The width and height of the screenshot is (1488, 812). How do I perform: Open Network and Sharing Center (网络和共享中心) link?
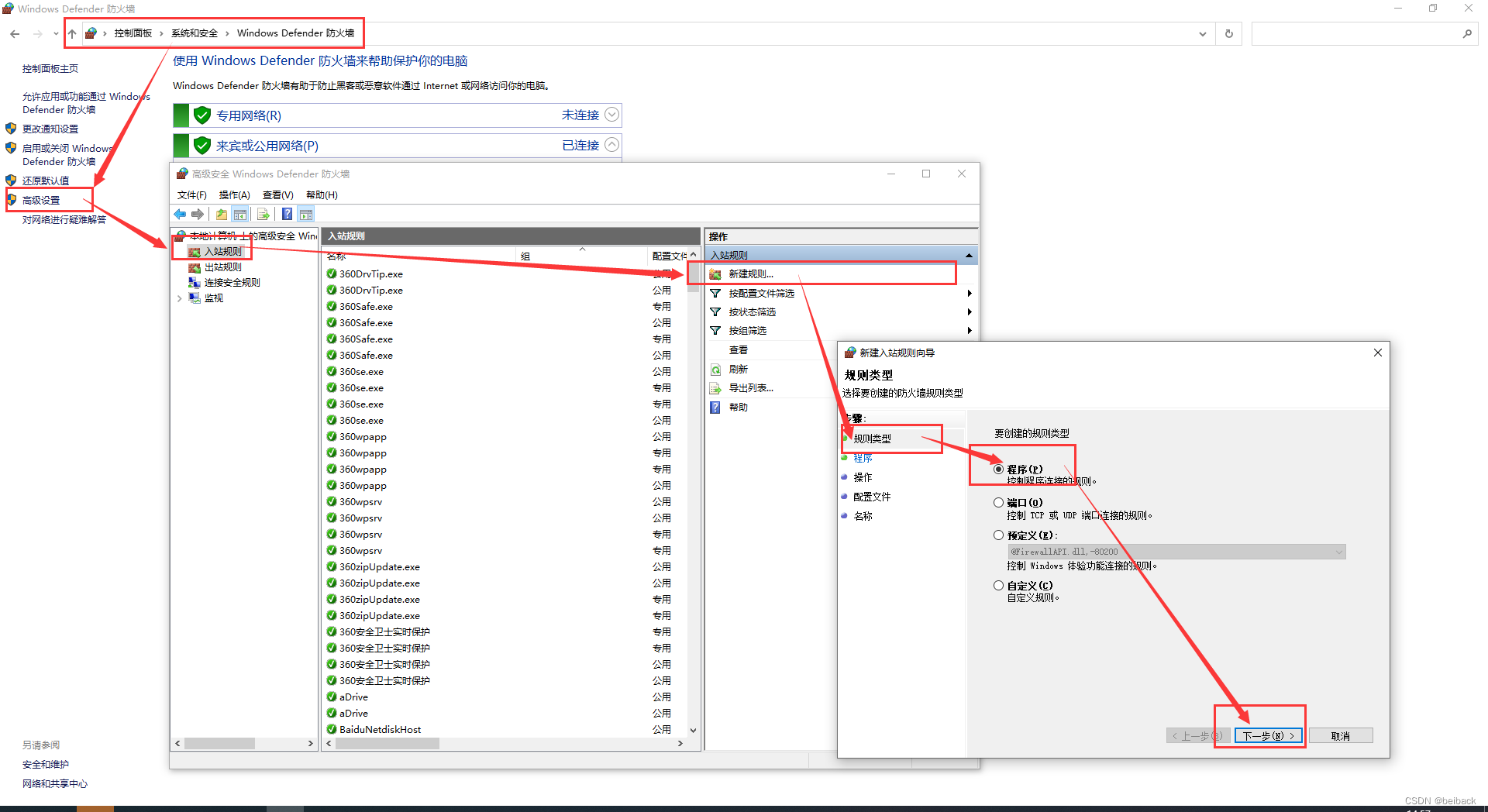[55, 784]
